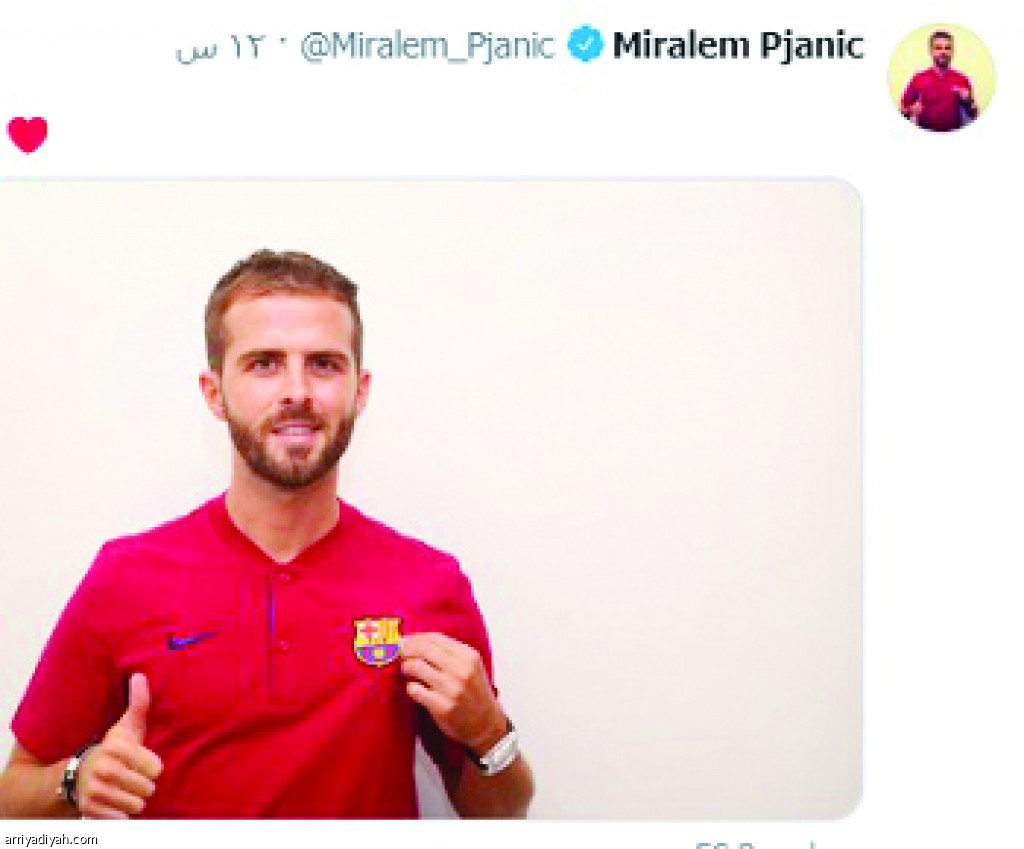Open the Miralem Pjanic display name

point(738,46)
